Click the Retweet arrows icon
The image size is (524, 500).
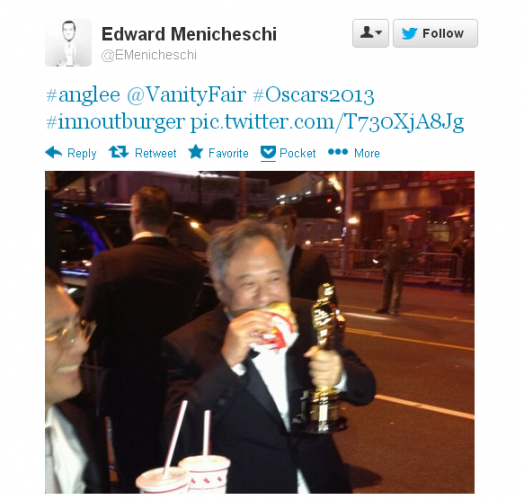click(118, 152)
